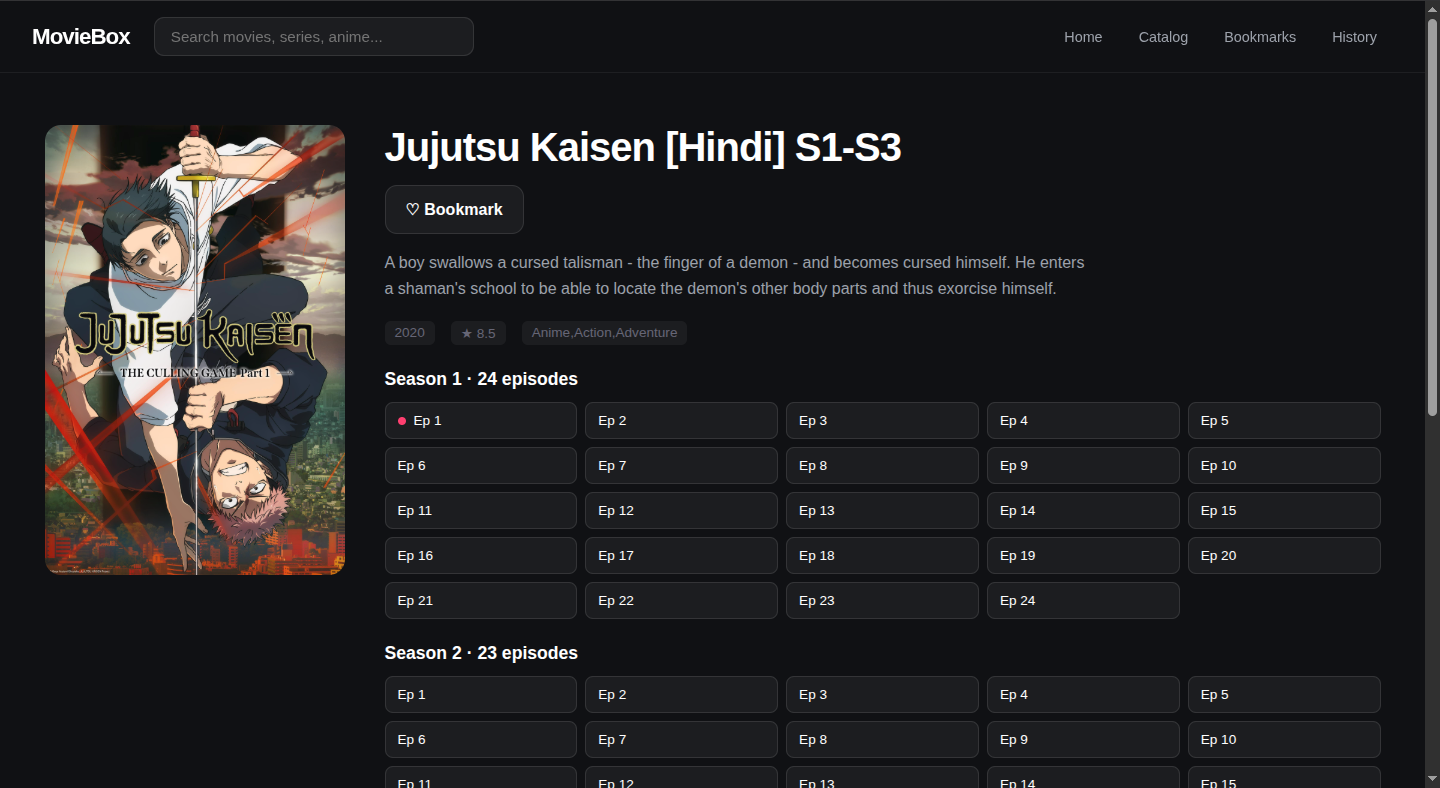
Task: Select Season 1 Ep 20
Action: tap(1284, 556)
